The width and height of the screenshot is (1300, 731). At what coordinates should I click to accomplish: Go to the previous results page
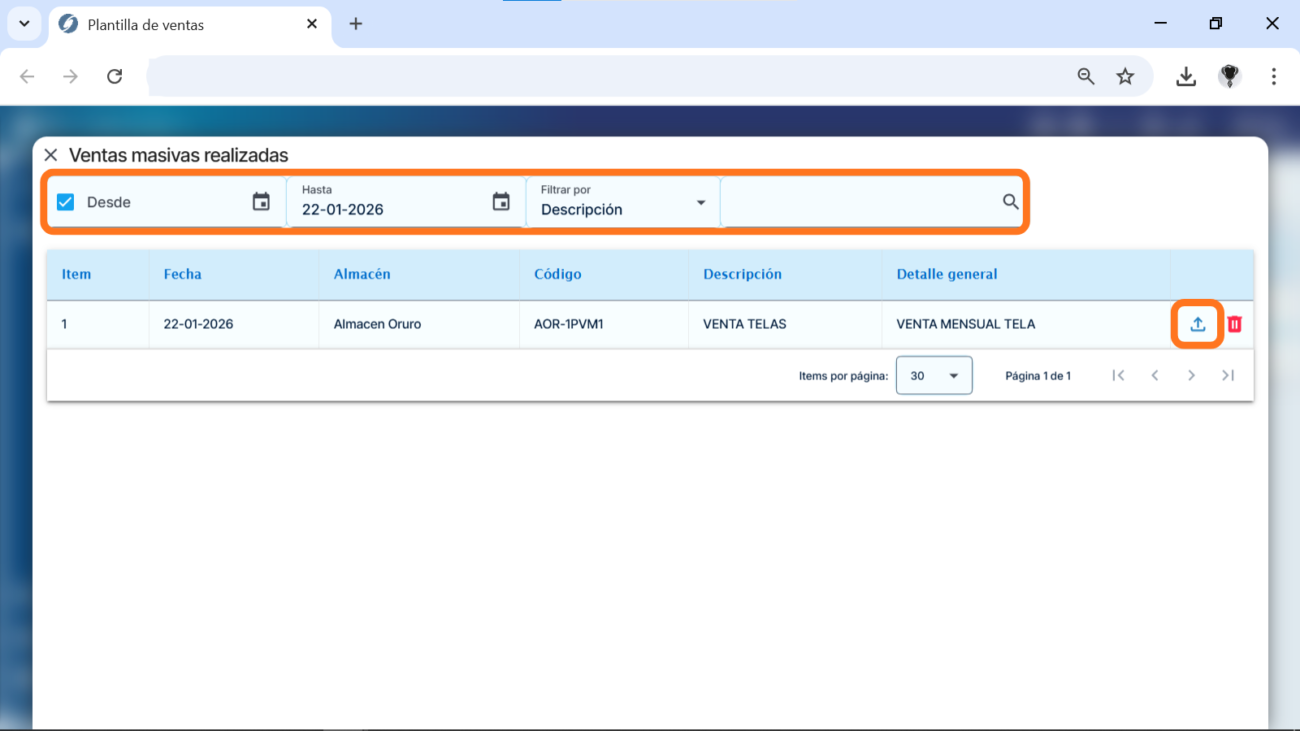coord(1155,375)
